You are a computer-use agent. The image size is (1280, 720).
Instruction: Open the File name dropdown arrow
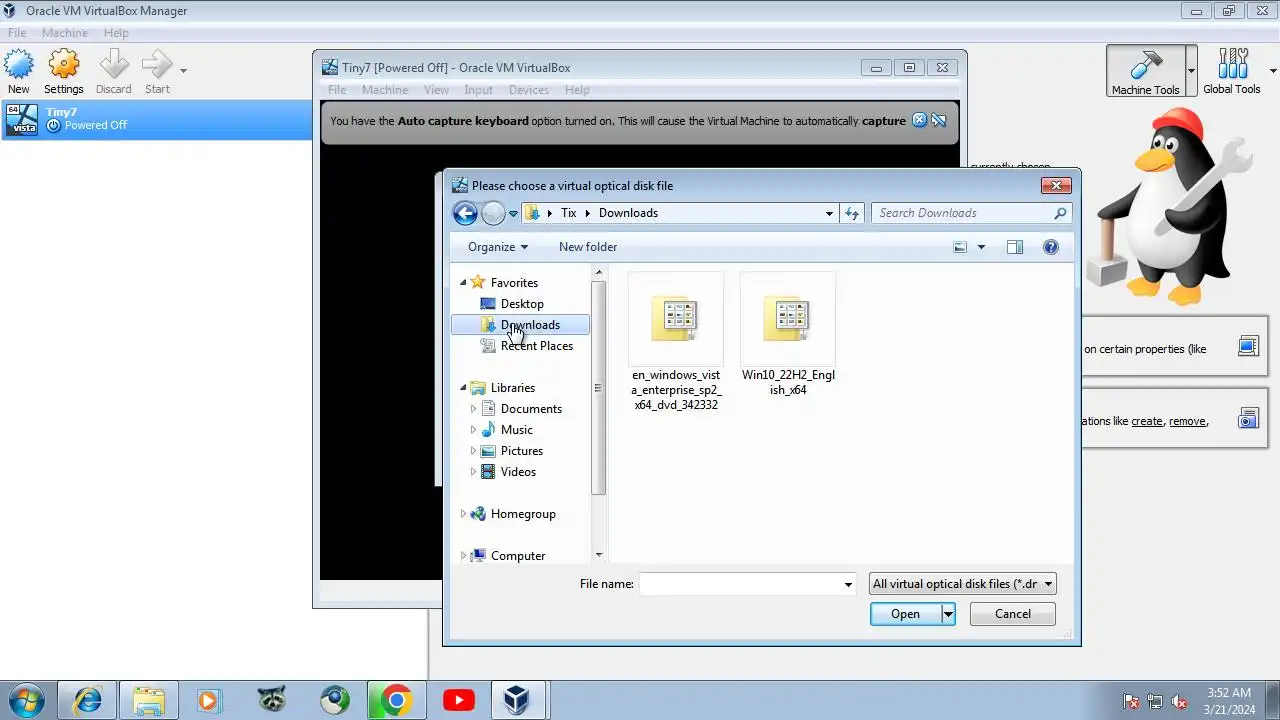[x=848, y=584]
